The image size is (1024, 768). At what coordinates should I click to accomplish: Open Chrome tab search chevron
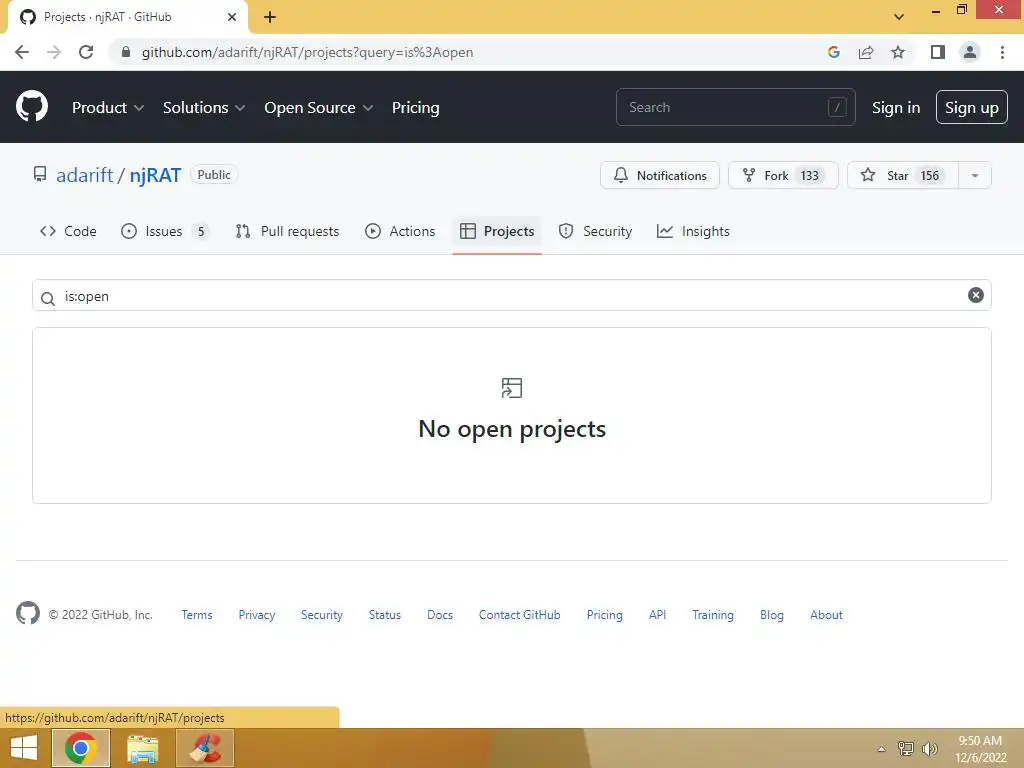(899, 17)
